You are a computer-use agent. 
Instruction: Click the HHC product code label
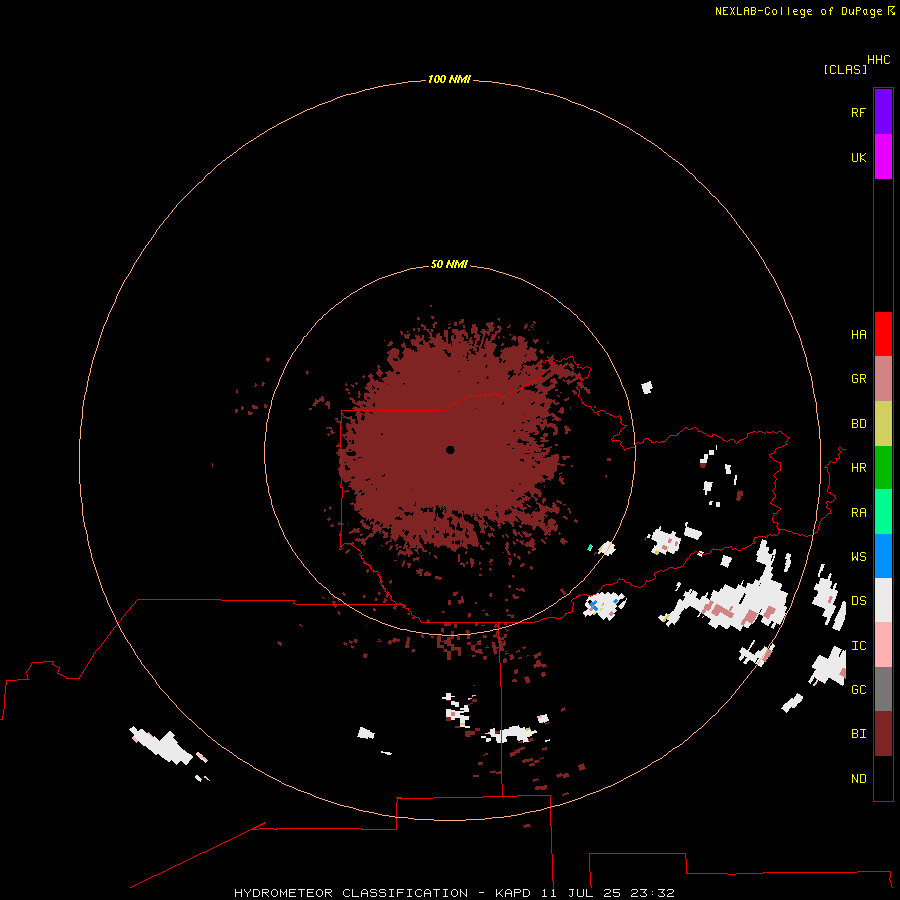(878, 60)
